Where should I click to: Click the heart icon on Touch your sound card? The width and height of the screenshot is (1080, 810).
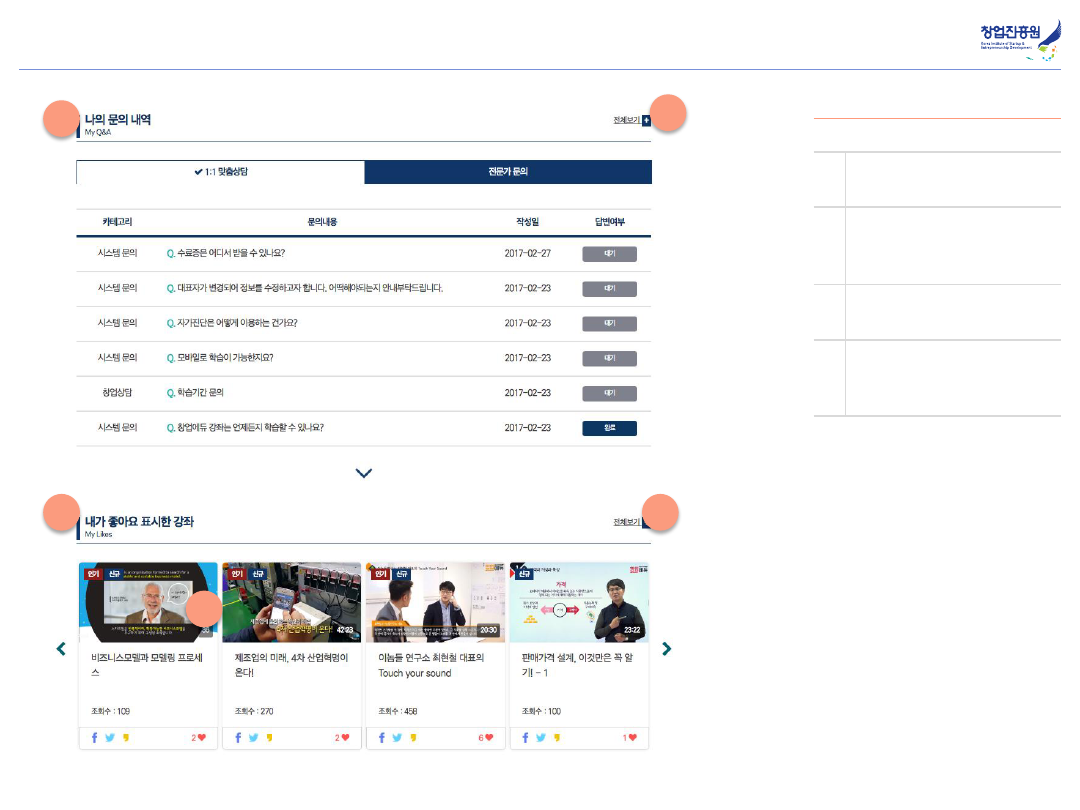pyautogui.click(x=490, y=738)
